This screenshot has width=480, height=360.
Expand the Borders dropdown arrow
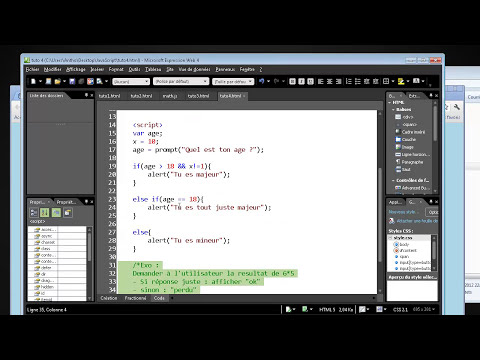pyautogui.click(x=393, y=81)
